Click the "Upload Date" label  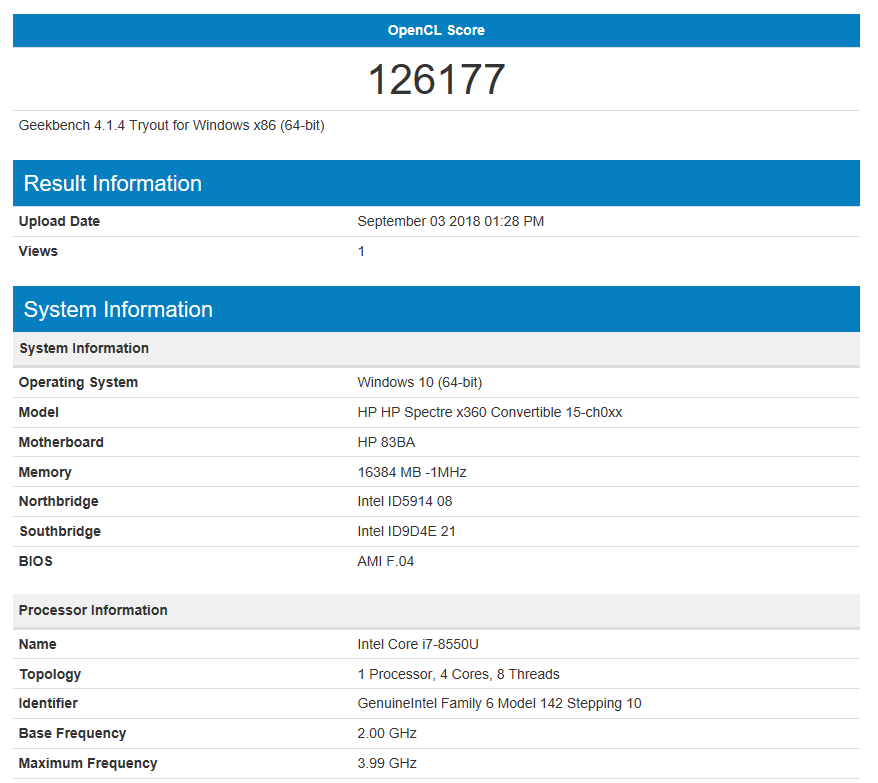click(x=59, y=221)
